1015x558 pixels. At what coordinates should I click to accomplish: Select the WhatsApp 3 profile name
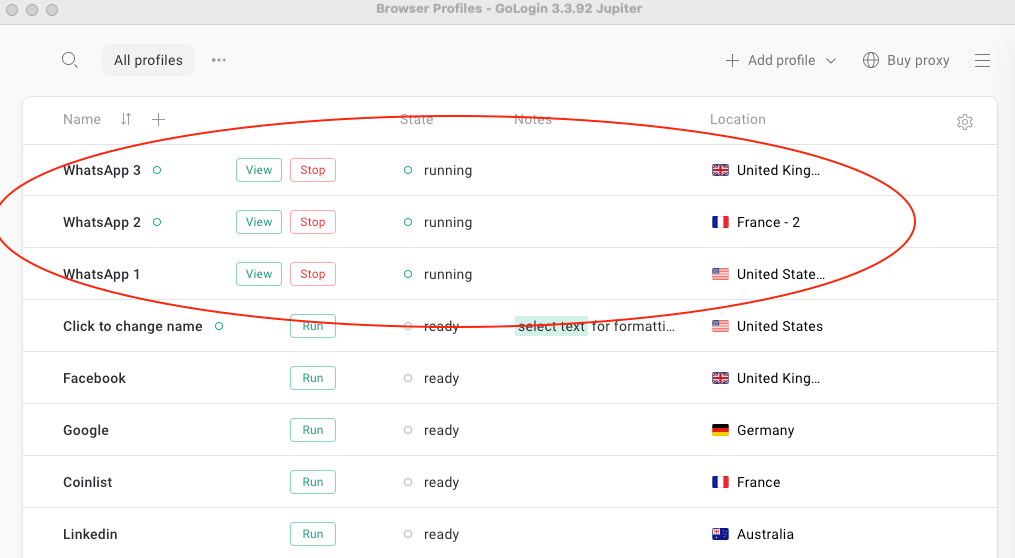pos(102,170)
